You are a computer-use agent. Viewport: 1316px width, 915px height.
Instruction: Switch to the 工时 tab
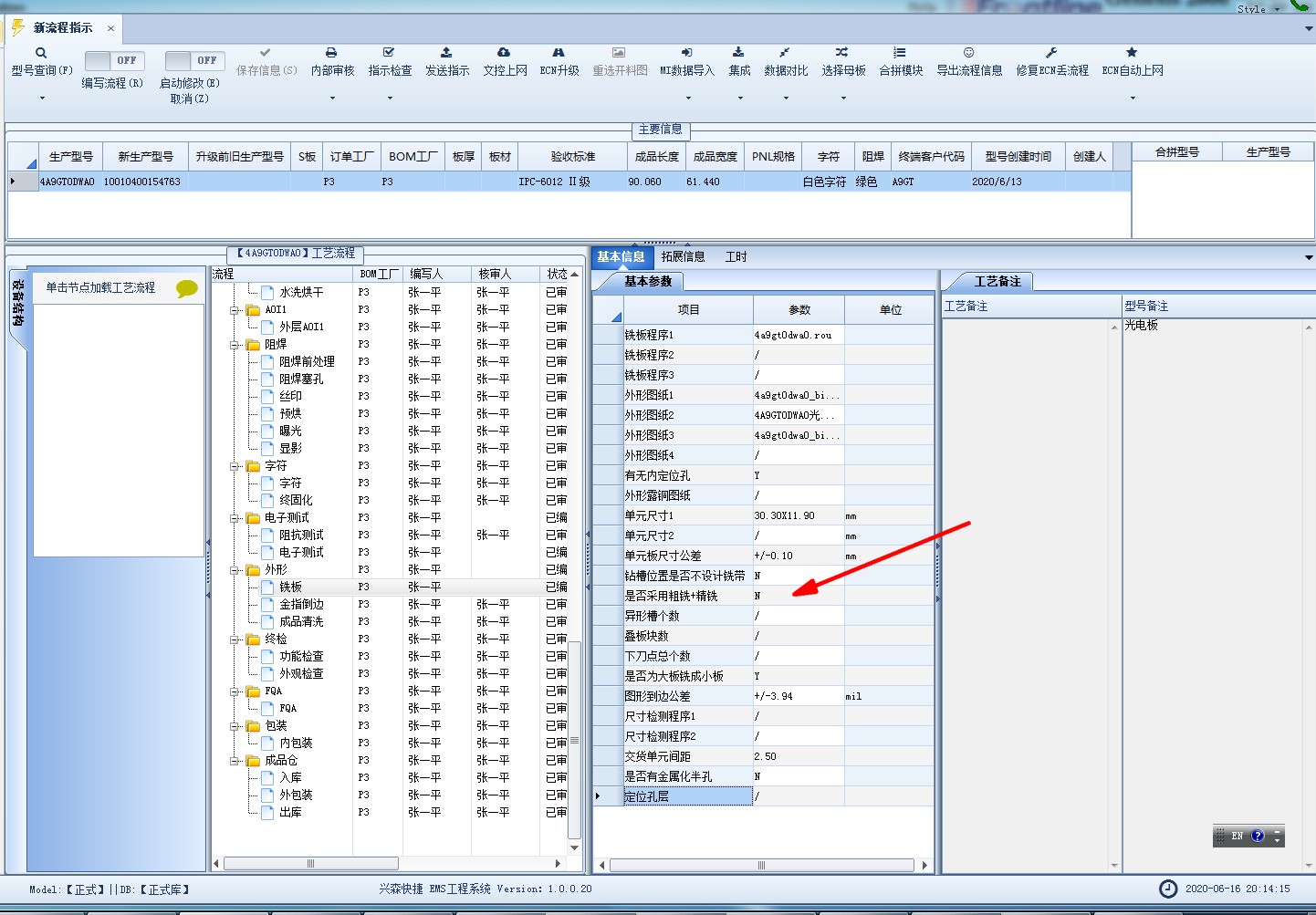coord(736,257)
